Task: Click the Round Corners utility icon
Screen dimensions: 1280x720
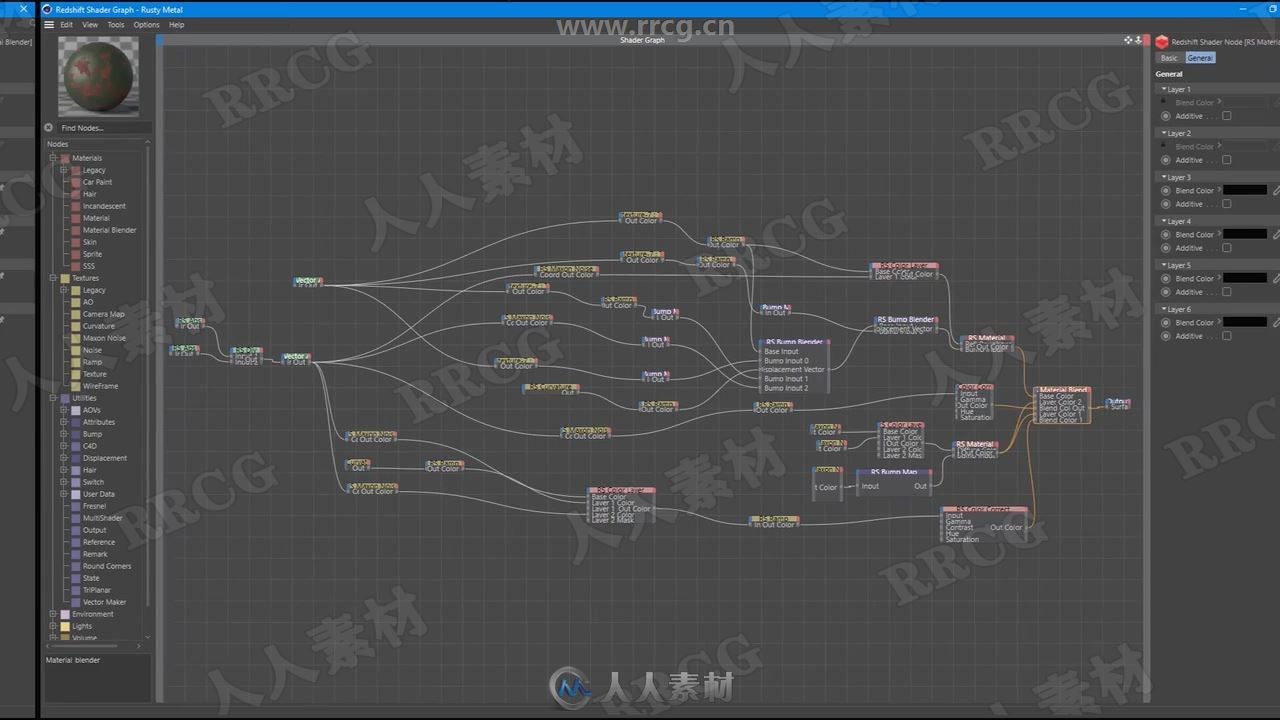Action: [75, 566]
